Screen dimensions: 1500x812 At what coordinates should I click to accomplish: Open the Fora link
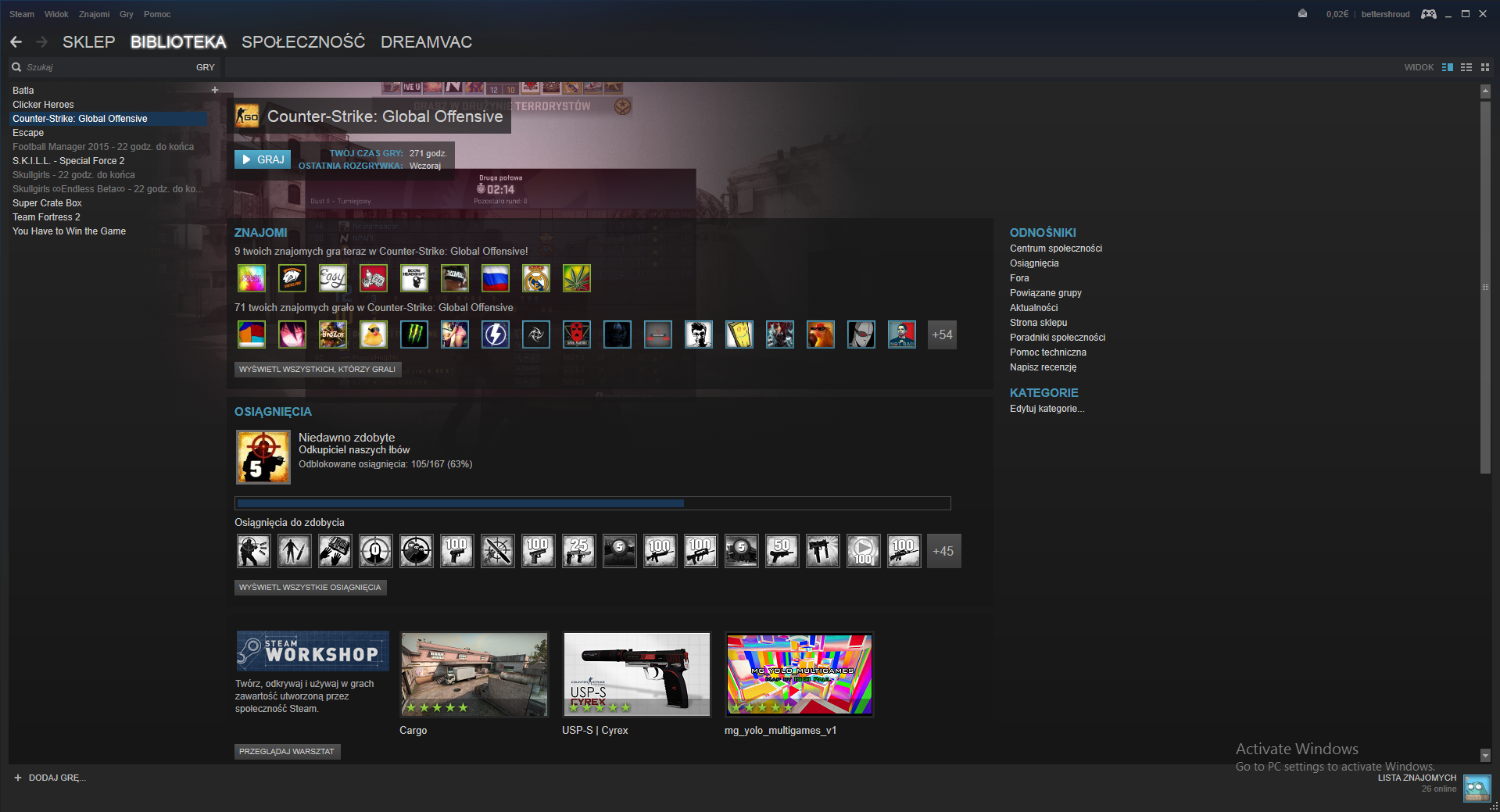[x=1019, y=278]
